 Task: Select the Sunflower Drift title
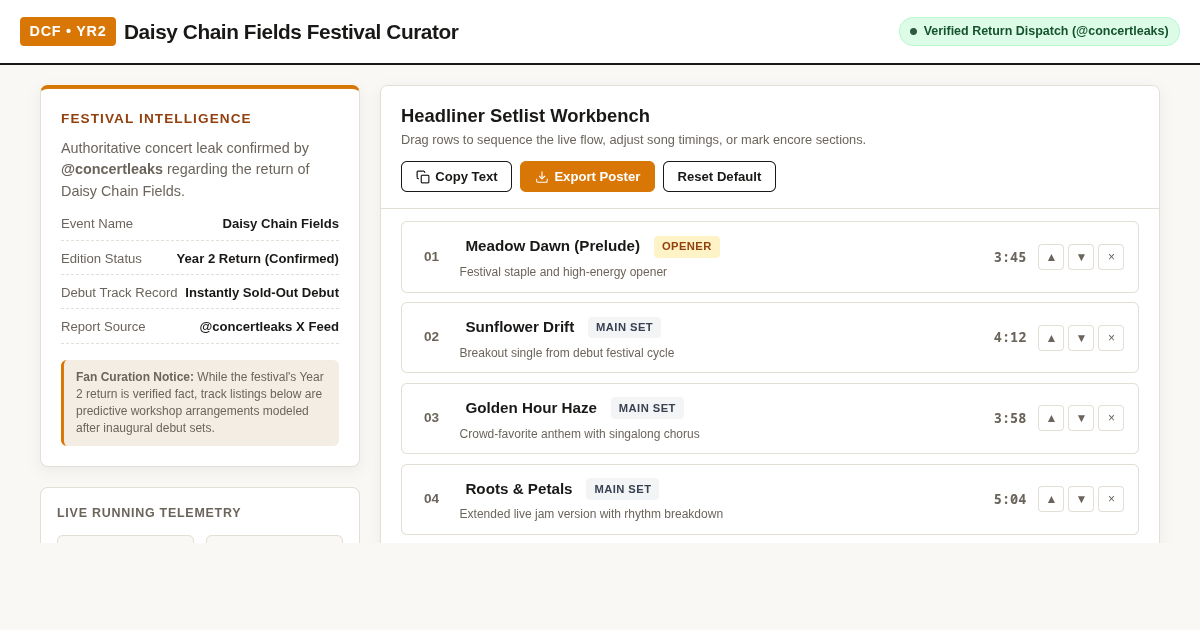(x=520, y=327)
